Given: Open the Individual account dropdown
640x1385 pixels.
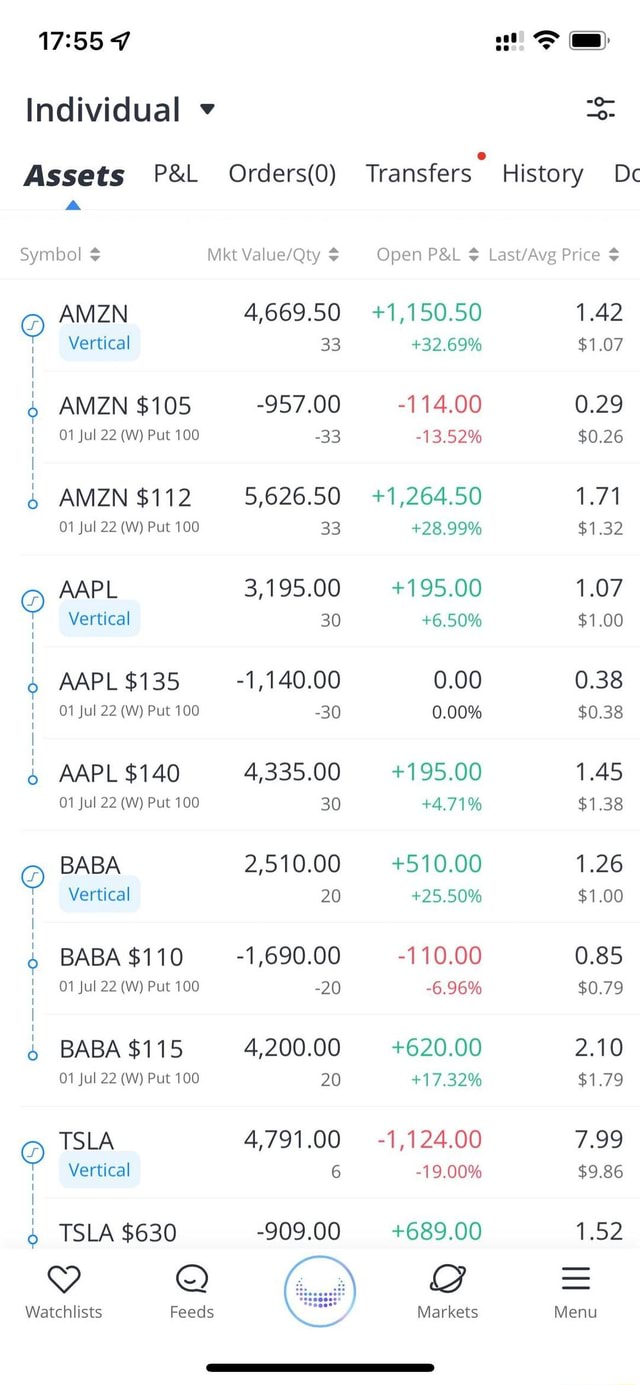Looking at the screenshot, I should 120,110.
